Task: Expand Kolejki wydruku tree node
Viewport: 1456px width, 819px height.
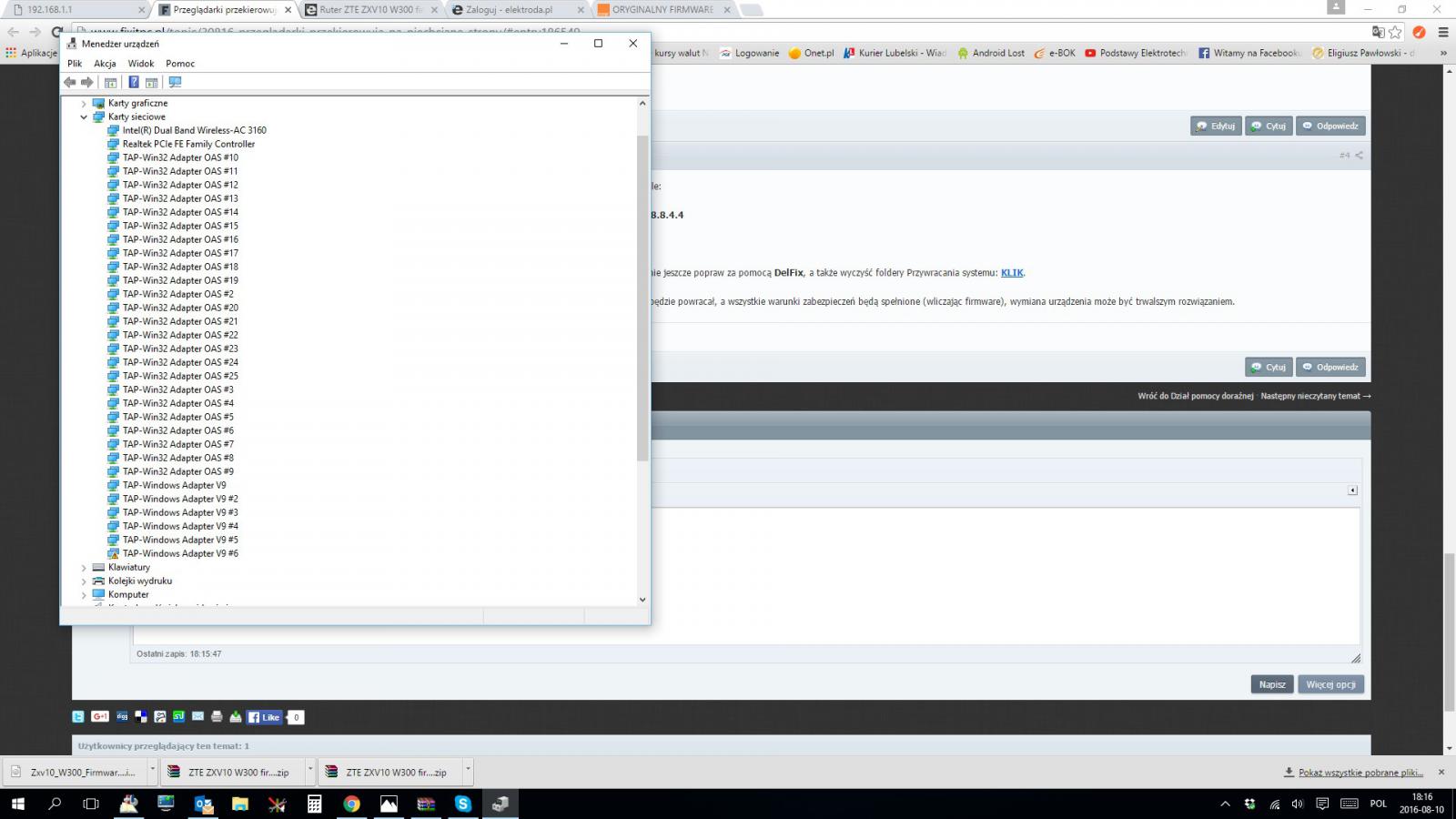Action: pyautogui.click(x=84, y=581)
